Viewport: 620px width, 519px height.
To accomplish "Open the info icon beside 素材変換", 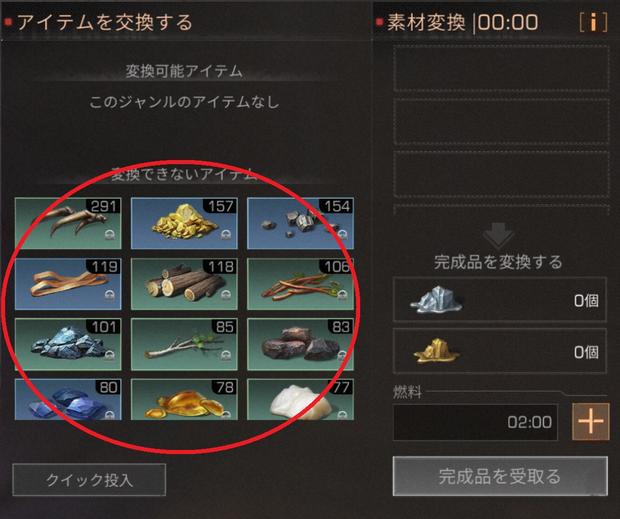I will tap(593, 22).
